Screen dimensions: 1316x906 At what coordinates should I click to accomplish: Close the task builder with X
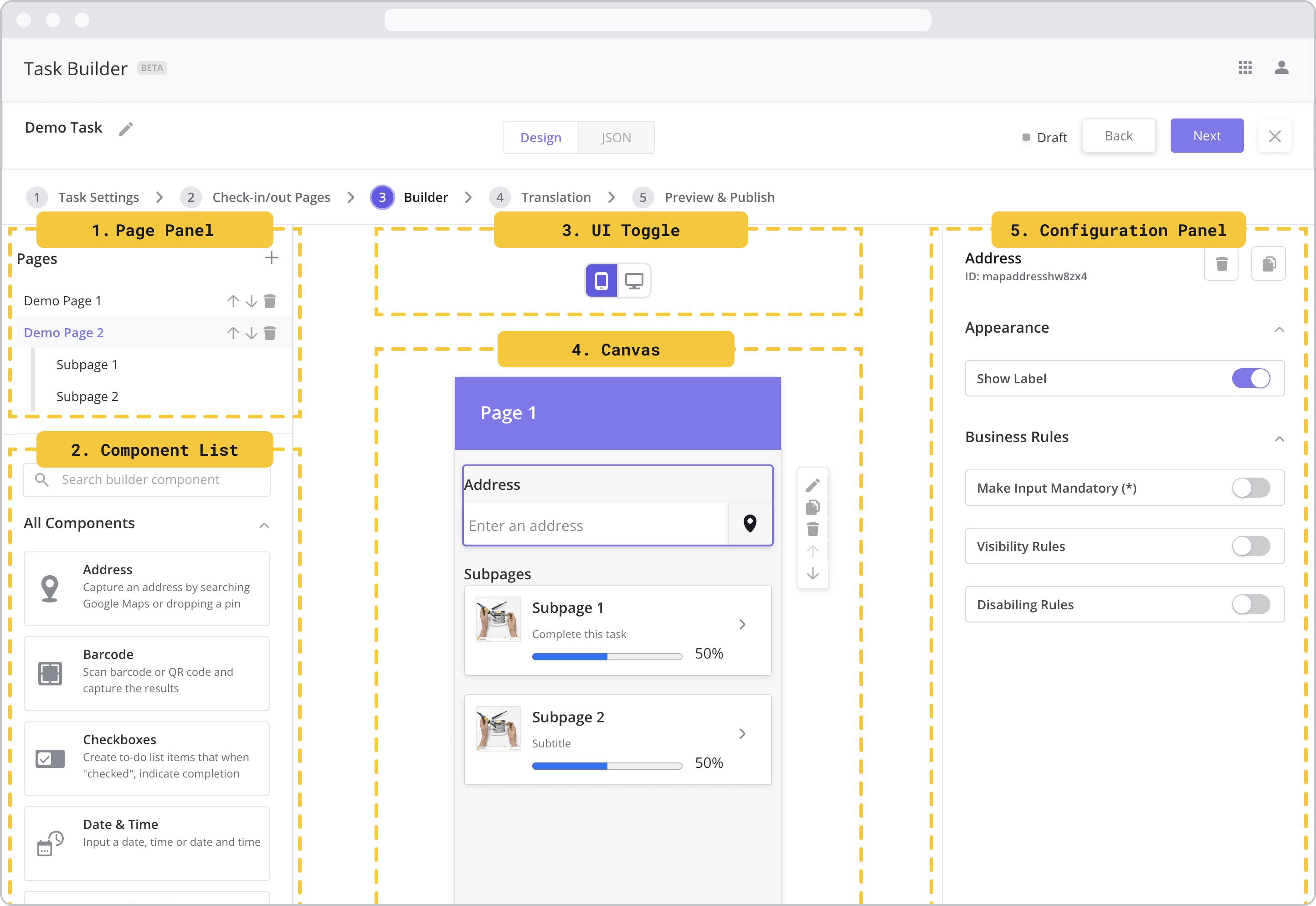pos(1275,136)
